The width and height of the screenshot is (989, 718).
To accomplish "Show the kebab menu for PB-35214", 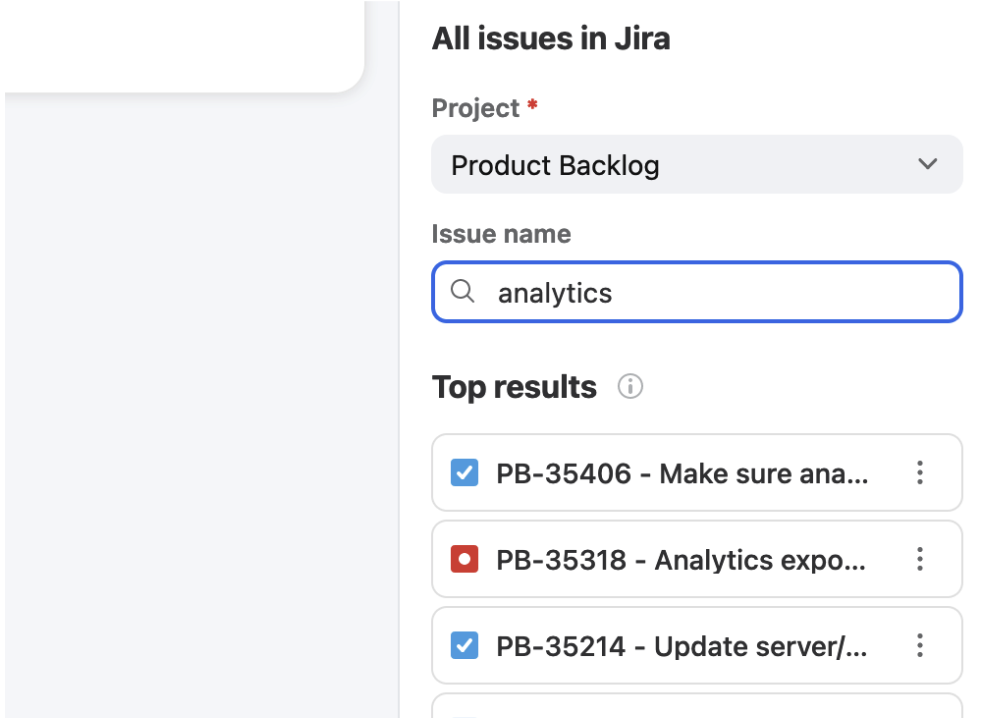I will click(920, 646).
